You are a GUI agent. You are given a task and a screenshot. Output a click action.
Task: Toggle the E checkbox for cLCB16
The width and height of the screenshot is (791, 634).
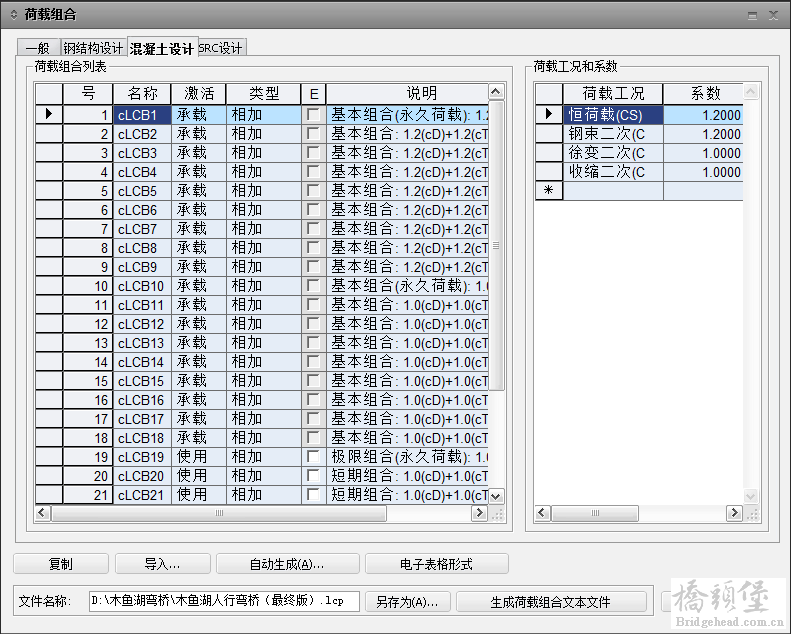click(313, 399)
